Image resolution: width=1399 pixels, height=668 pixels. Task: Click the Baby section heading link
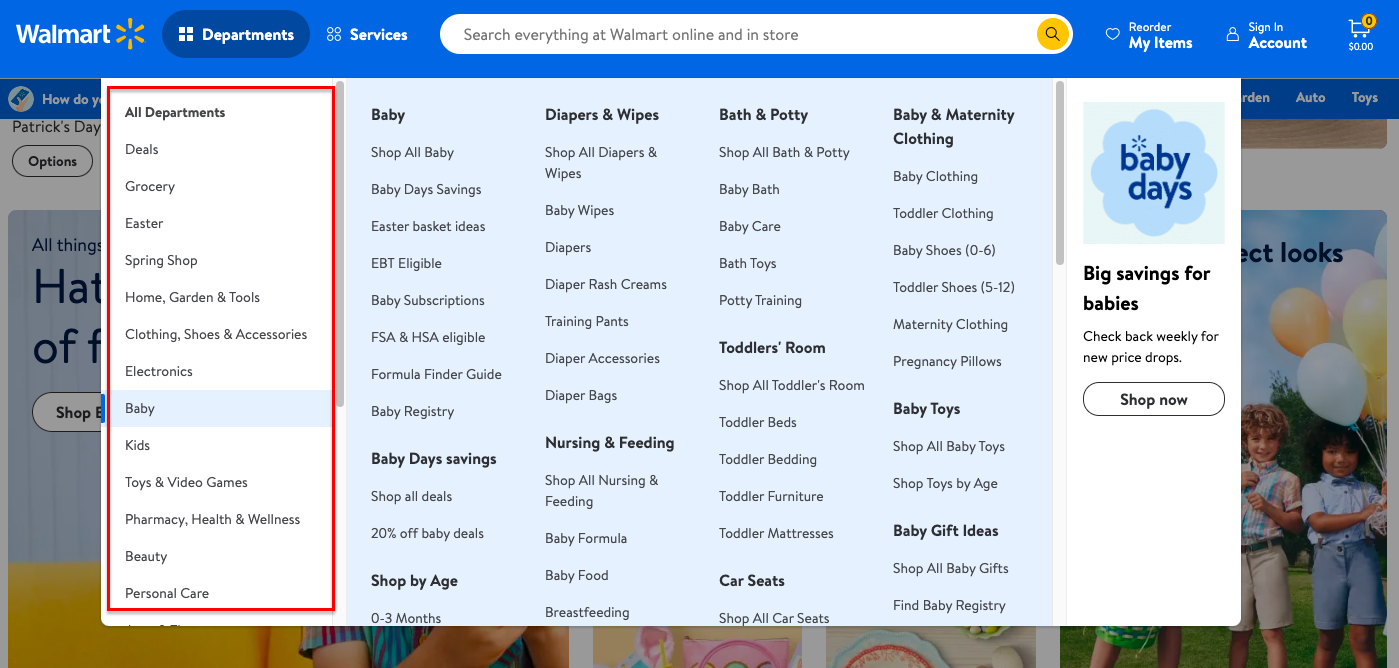point(388,115)
